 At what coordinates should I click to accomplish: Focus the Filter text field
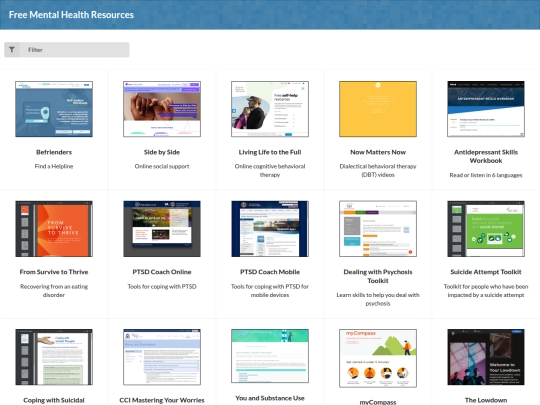point(74,50)
